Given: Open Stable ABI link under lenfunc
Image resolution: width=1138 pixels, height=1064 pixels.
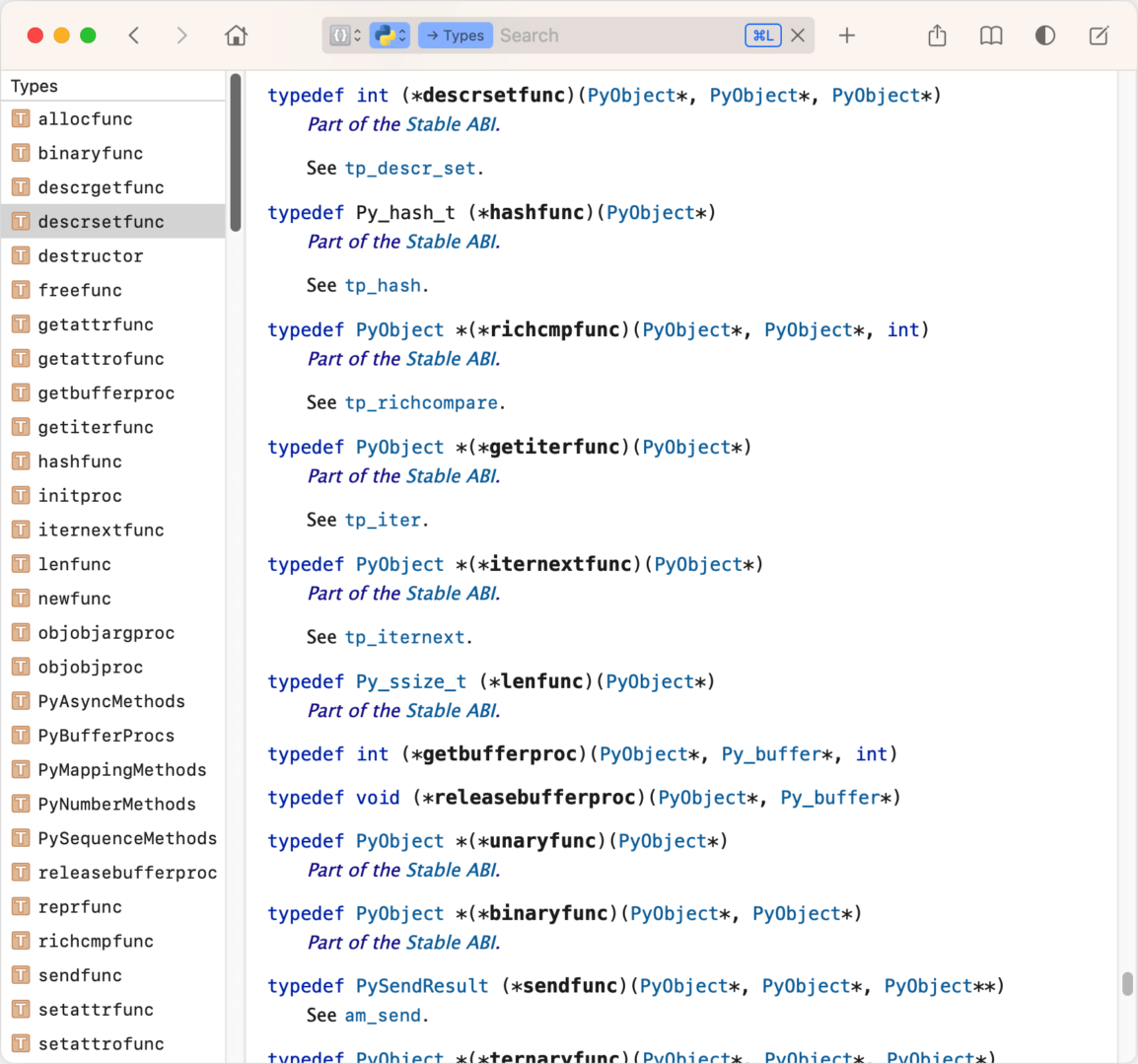Looking at the screenshot, I should (x=451, y=711).
